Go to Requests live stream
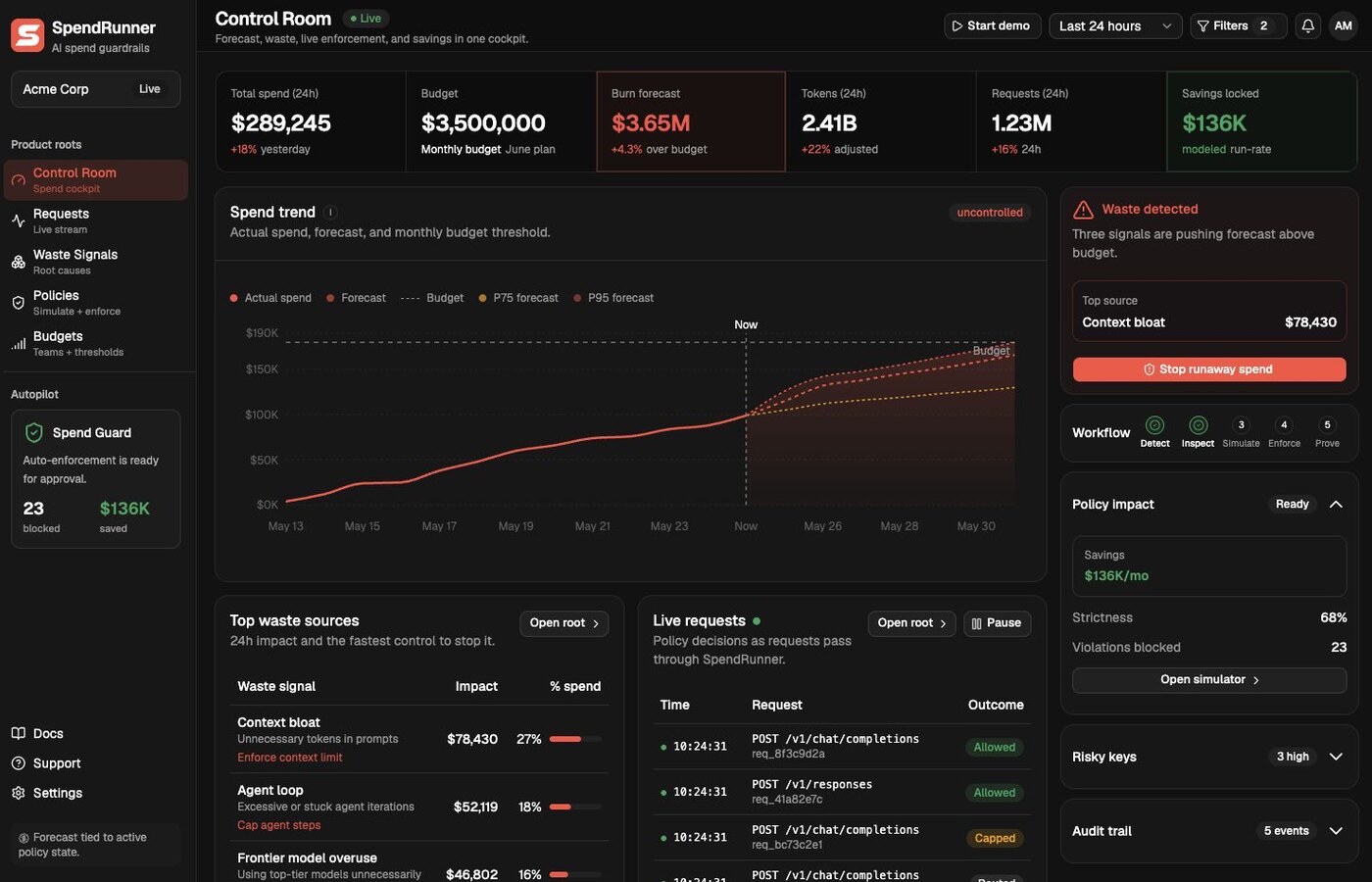Image resolution: width=1372 pixels, height=882 pixels. coord(96,220)
